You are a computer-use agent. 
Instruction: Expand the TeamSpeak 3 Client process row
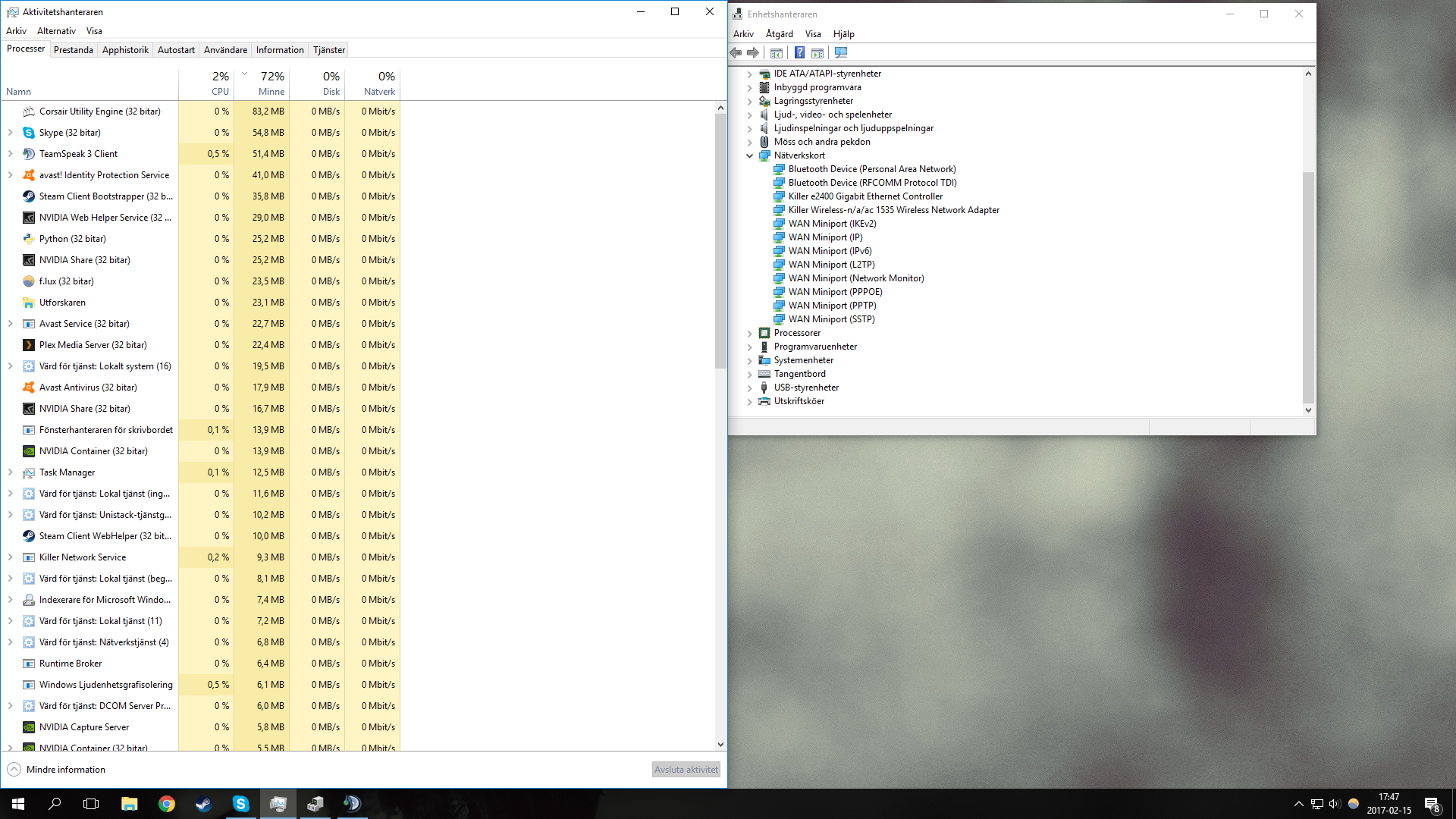click(10, 154)
